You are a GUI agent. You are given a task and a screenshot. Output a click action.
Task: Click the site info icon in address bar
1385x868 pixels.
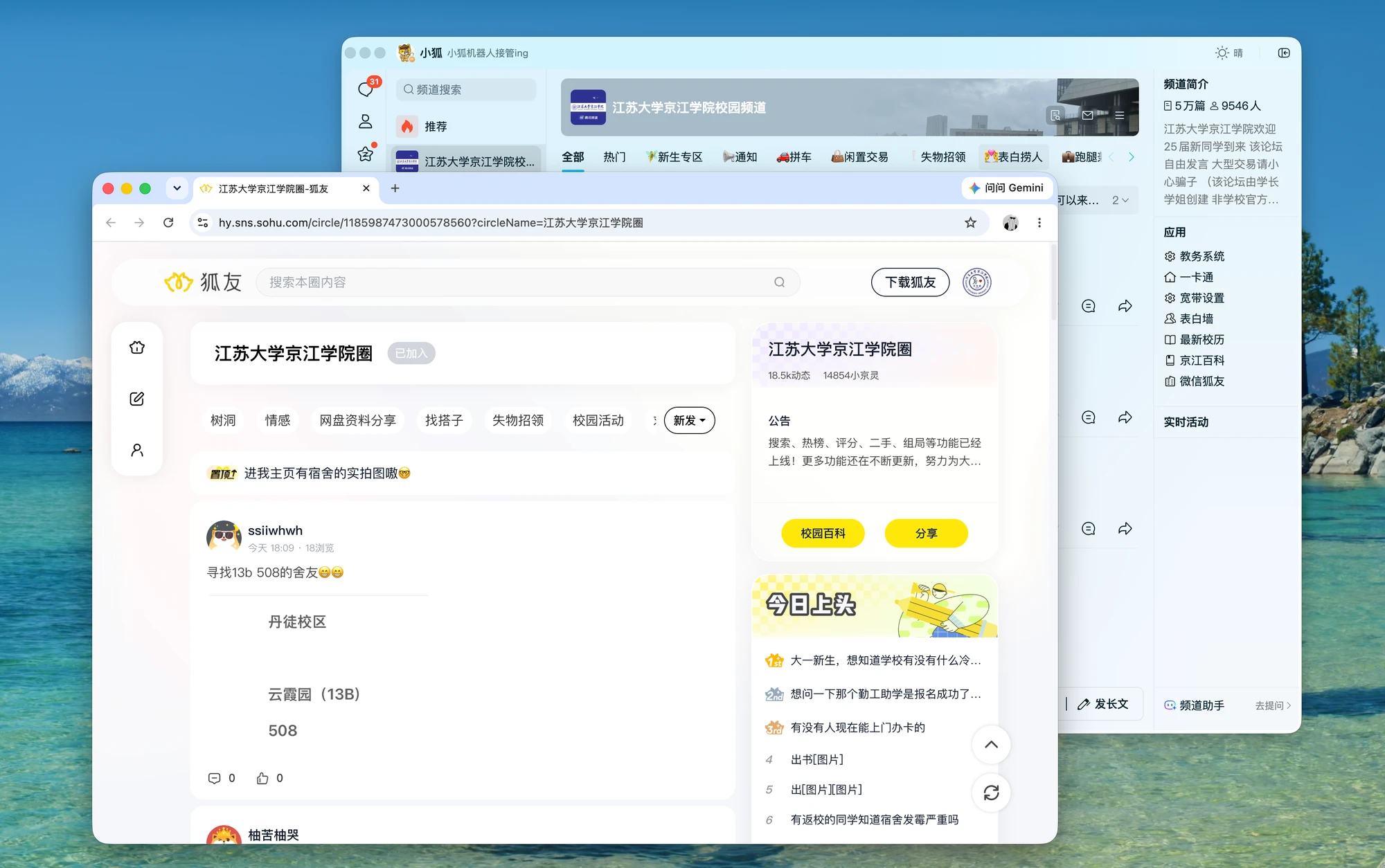coord(203,222)
